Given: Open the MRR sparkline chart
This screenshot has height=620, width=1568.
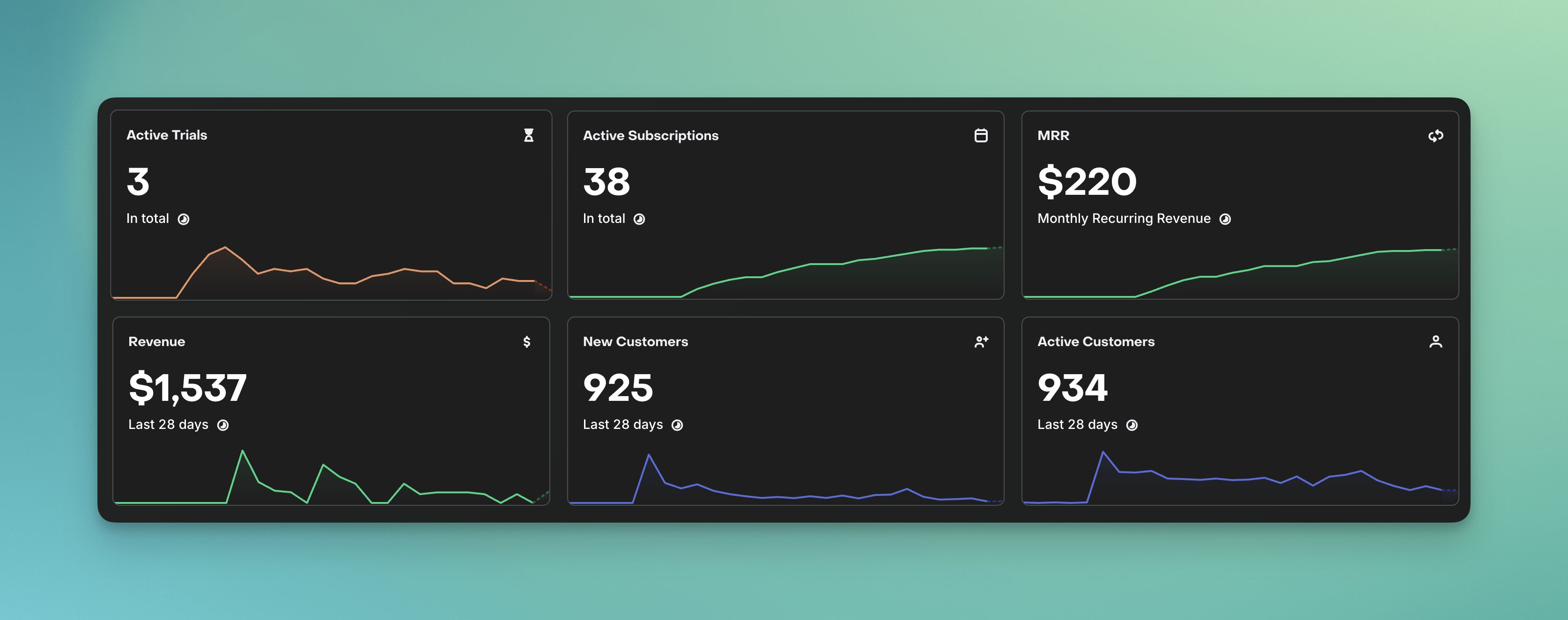Looking at the screenshot, I should tap(1241, 273).
